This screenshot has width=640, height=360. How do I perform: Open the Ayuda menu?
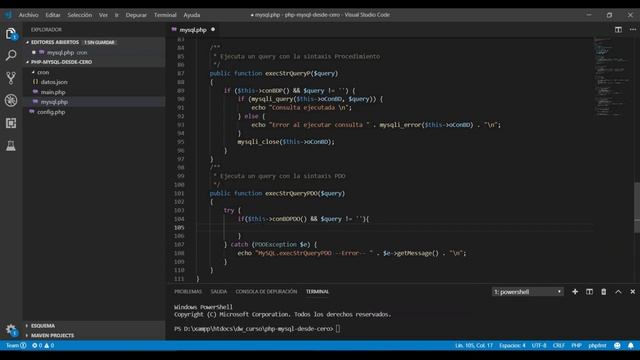pyautogui.click(x=191, y=15)
